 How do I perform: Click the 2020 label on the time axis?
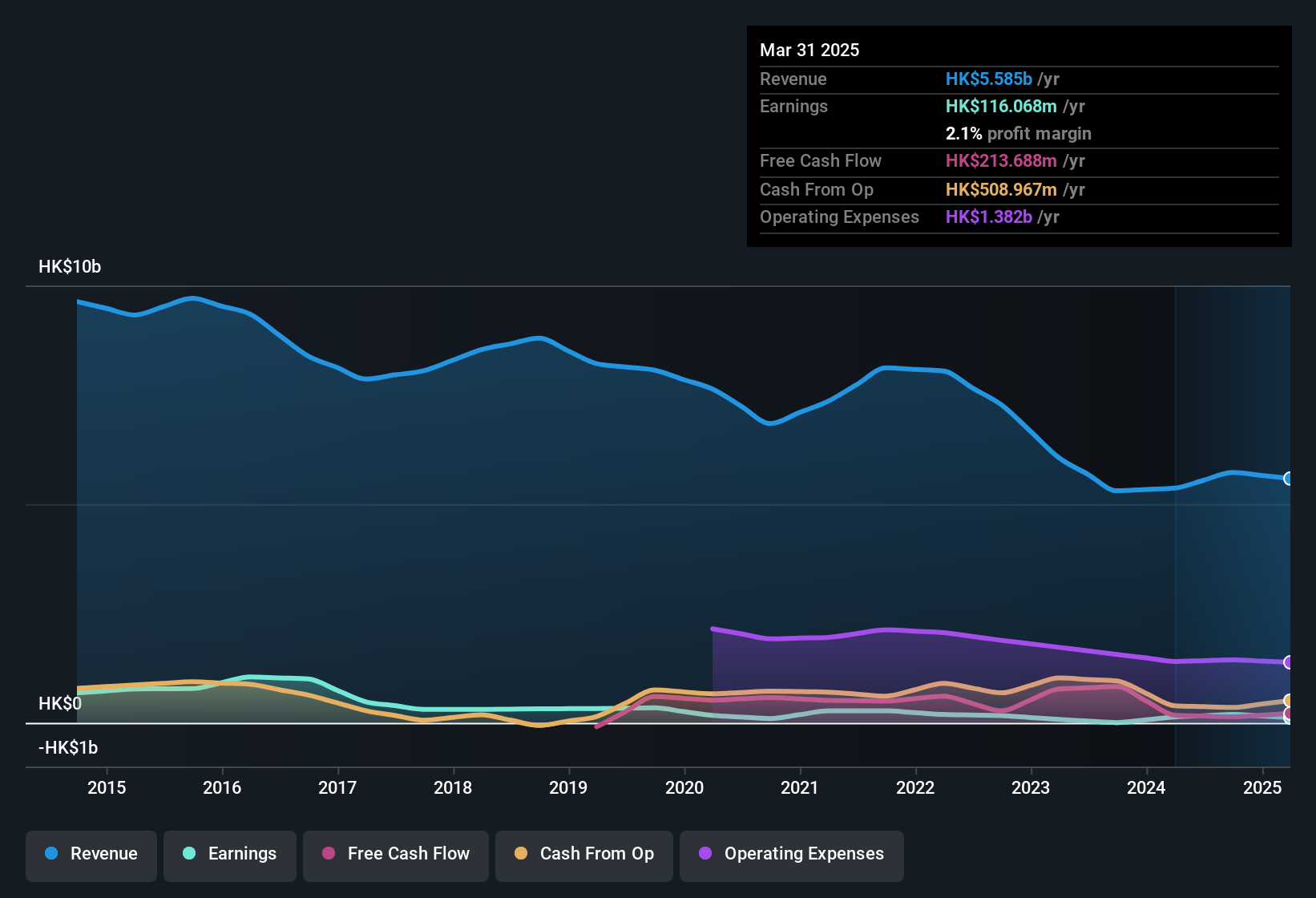pyautogui.click(x=685, y=788)
